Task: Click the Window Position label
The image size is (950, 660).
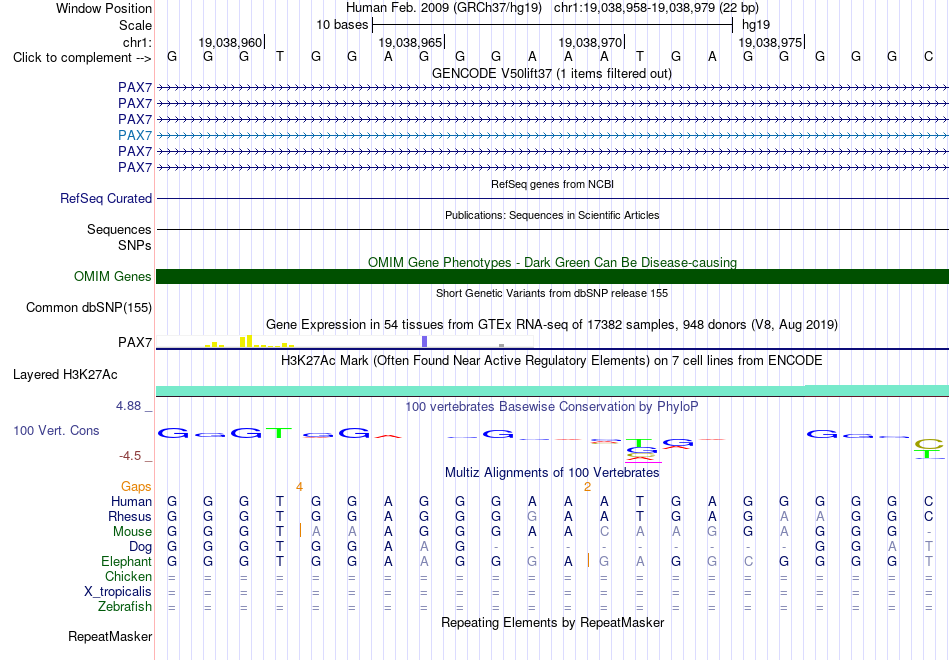Action: 104,8
